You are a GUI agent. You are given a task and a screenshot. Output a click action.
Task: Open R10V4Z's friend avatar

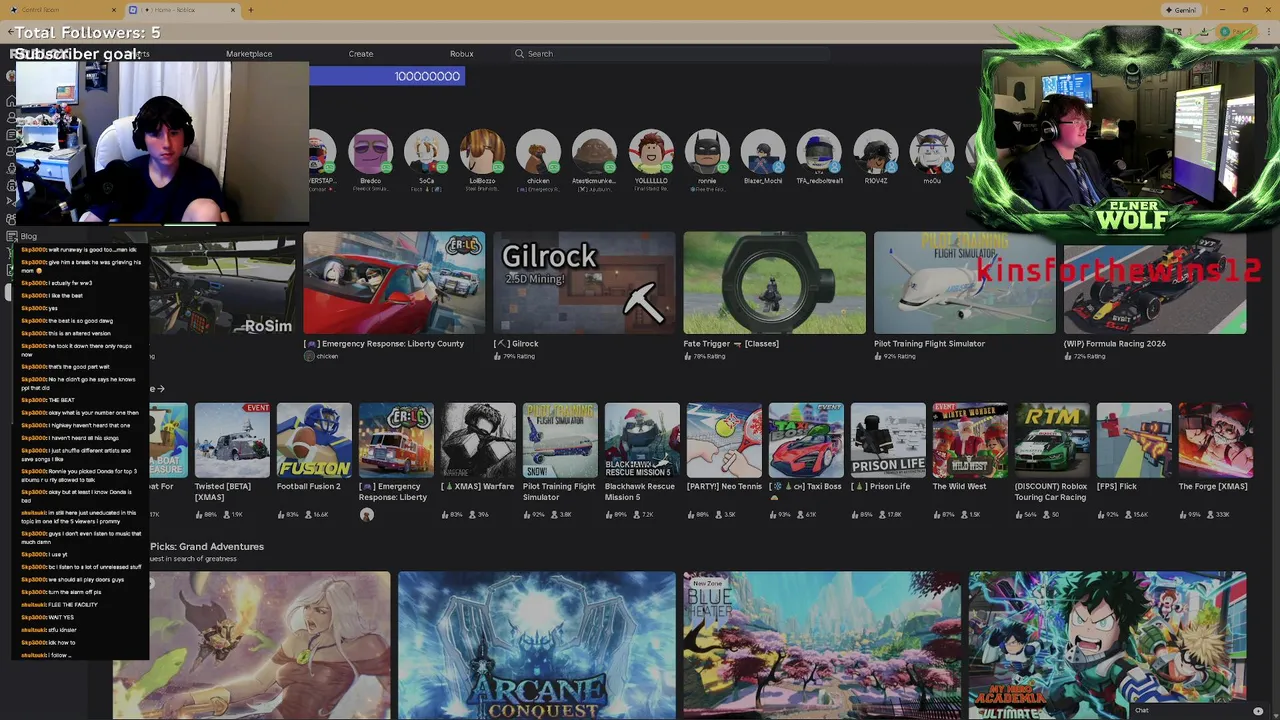click(876, 153)
